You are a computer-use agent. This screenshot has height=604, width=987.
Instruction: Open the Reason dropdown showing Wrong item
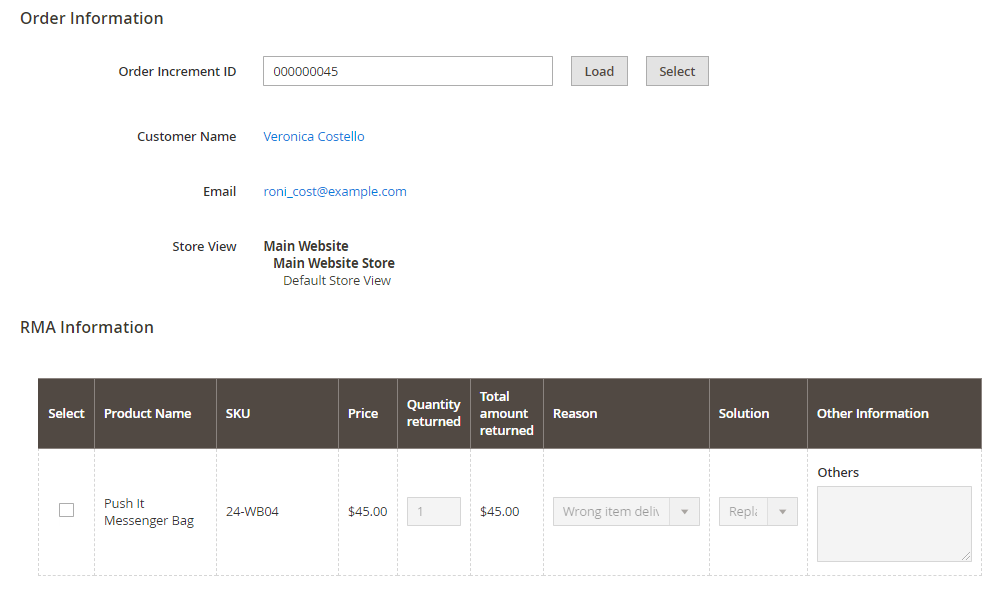coord(625,512)
